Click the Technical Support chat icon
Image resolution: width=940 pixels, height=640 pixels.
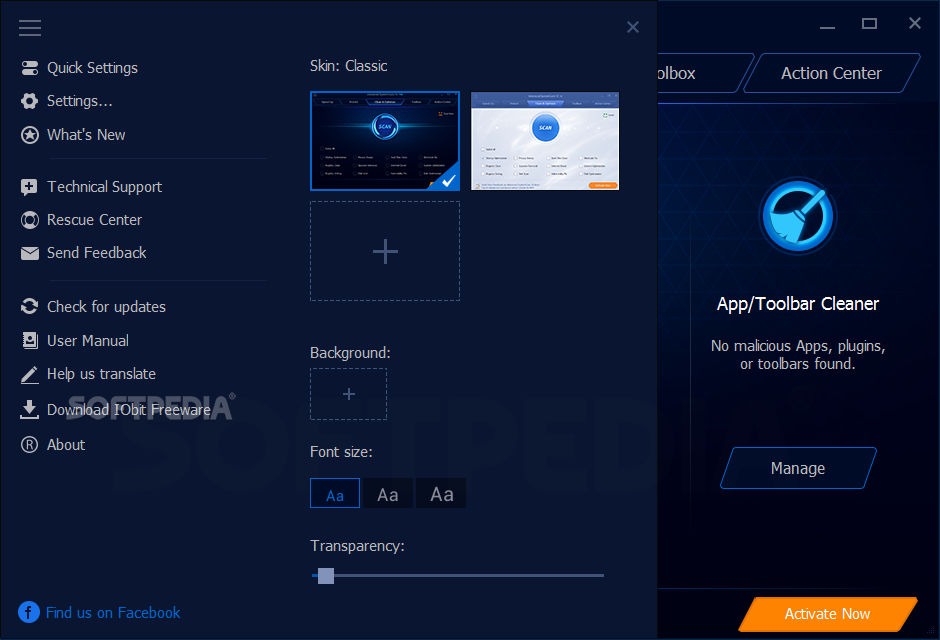coord(29,187)
